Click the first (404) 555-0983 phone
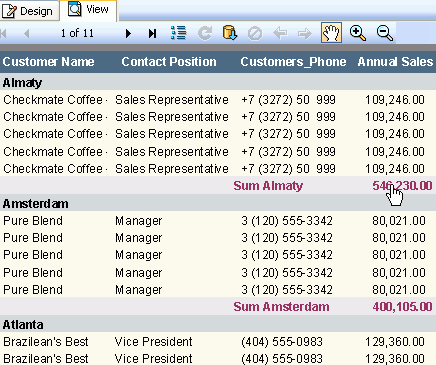The image size is (436, 365). pyautogui.click(x=282, y=342)
